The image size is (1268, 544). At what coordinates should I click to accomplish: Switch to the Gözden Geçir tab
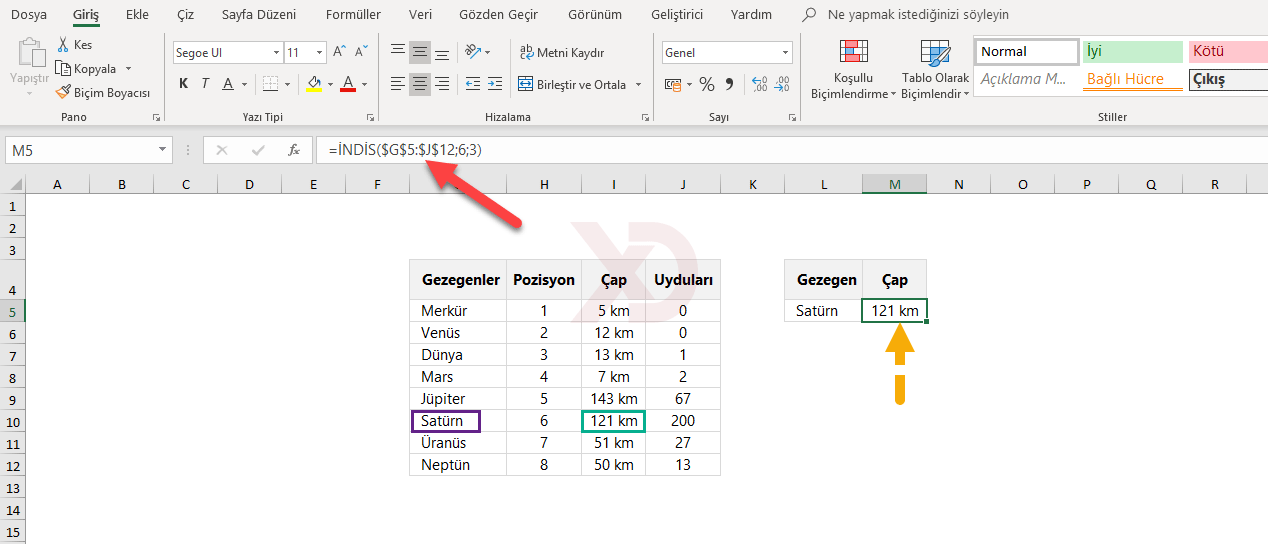(498, 15)
